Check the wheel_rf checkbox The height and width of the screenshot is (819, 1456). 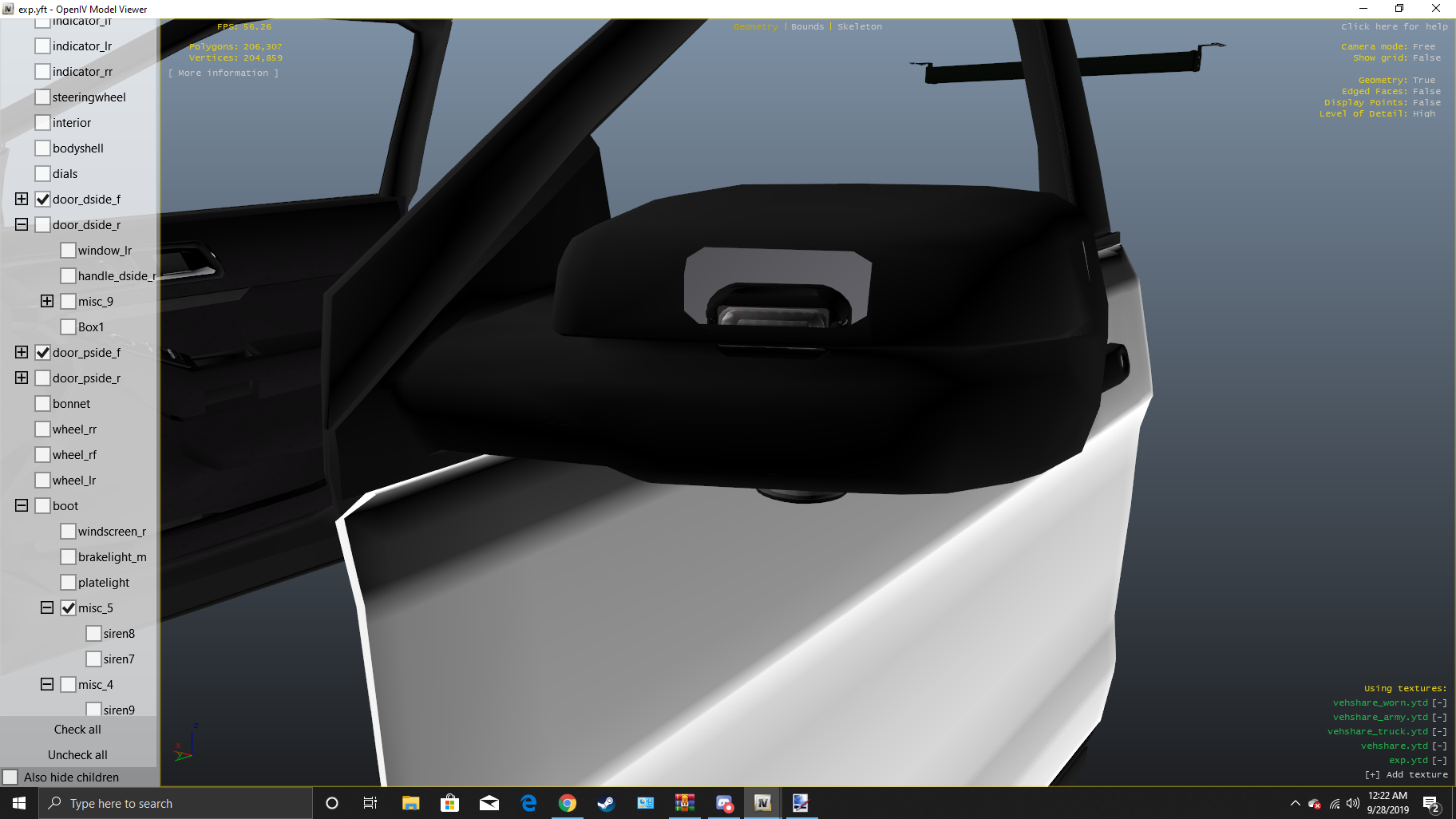coord(43,455)
